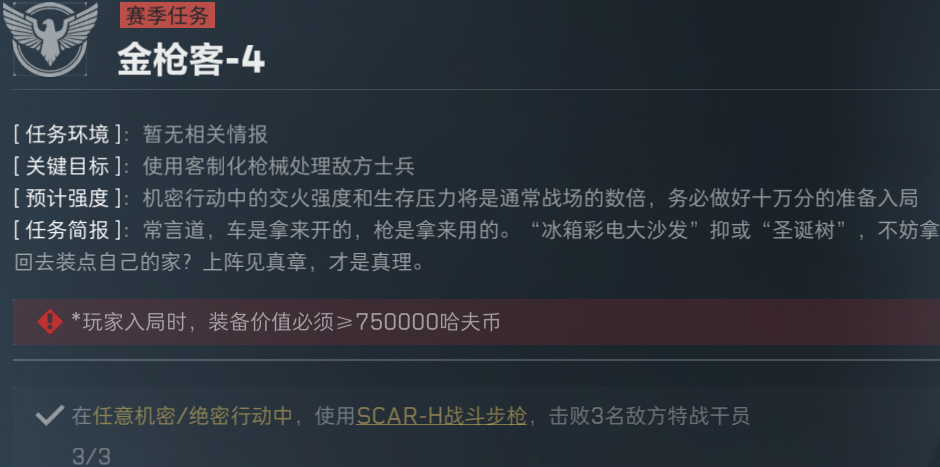The image size is (940, 467).
Task: Click the 关键目标 label
Action: coord(68,166)
